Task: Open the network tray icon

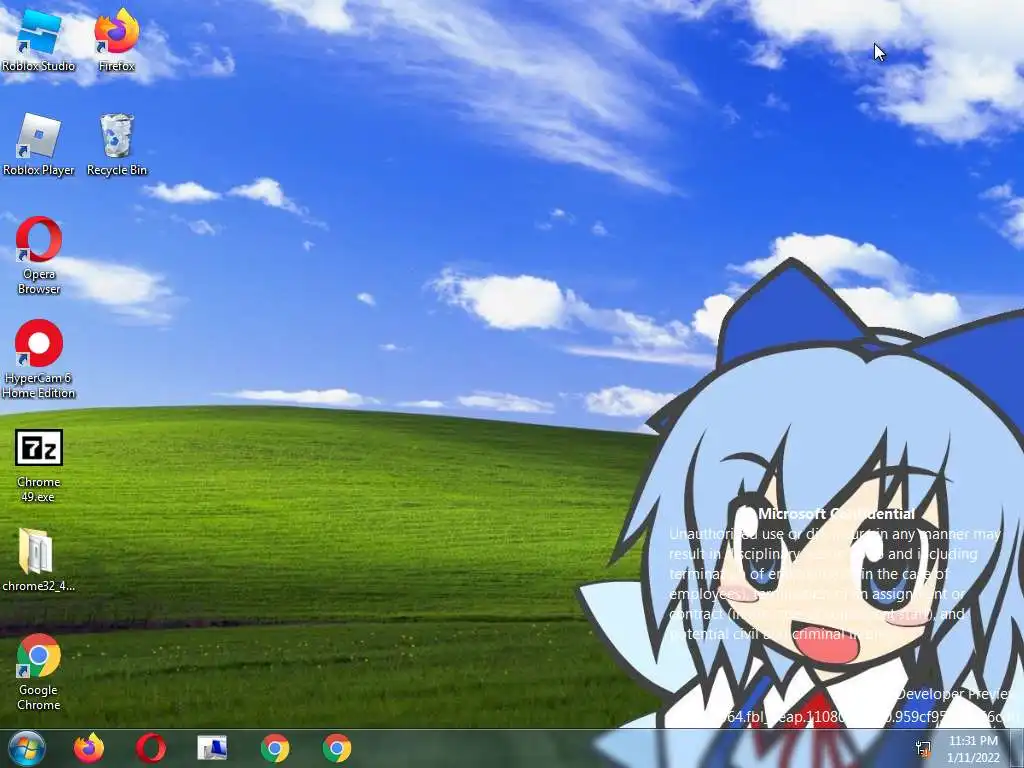Action: [x=923, y=749]
